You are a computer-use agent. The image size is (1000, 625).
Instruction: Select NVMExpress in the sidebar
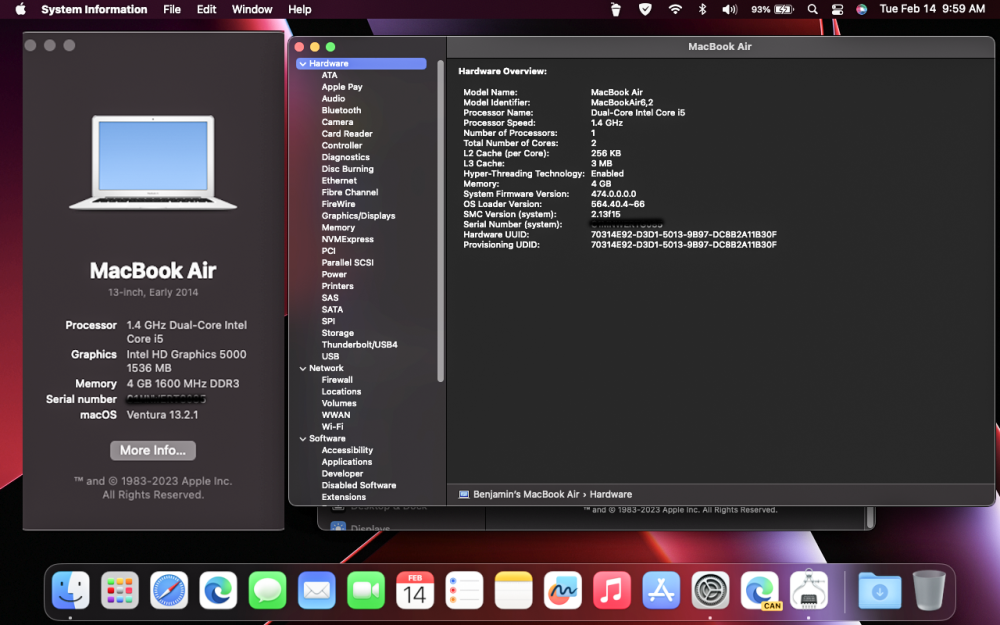[348, 239]
